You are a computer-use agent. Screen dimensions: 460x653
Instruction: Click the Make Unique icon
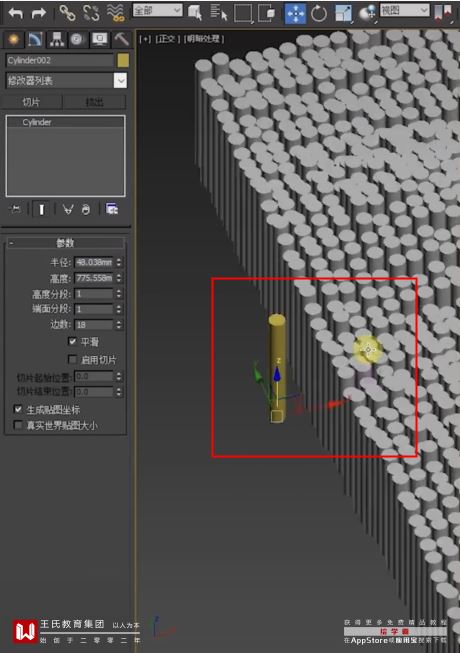point(68,209)
